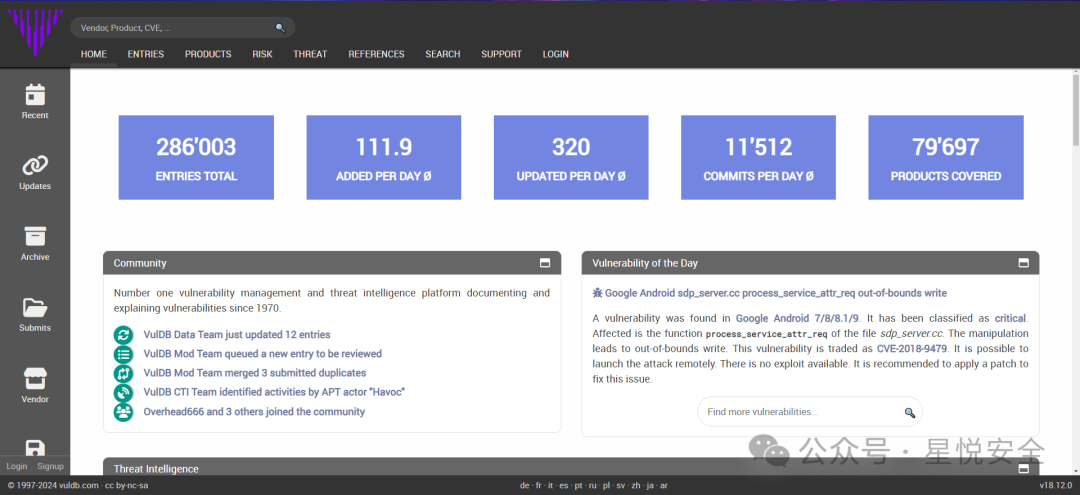This screenshot has width=1080, height=495.
Task: Open the ENTRIES menu
Action: click(x=146, y=54)
